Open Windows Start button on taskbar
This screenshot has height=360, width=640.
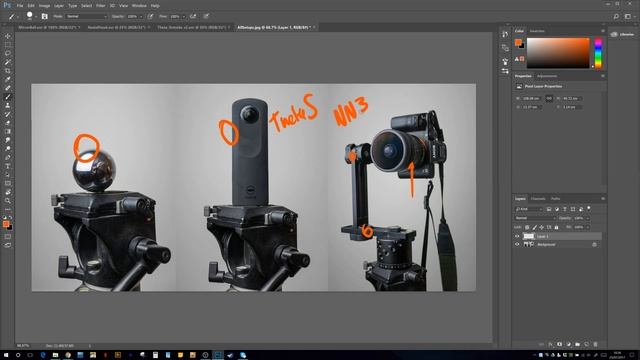click(6, 355)
